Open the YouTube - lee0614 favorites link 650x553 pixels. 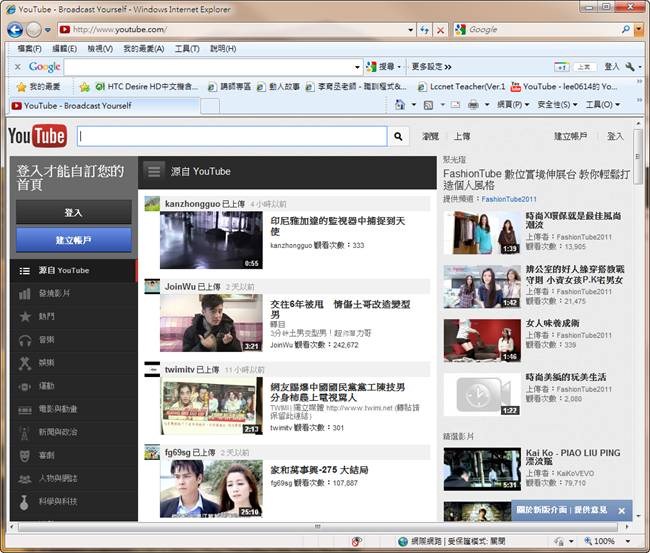click(564, 87)
